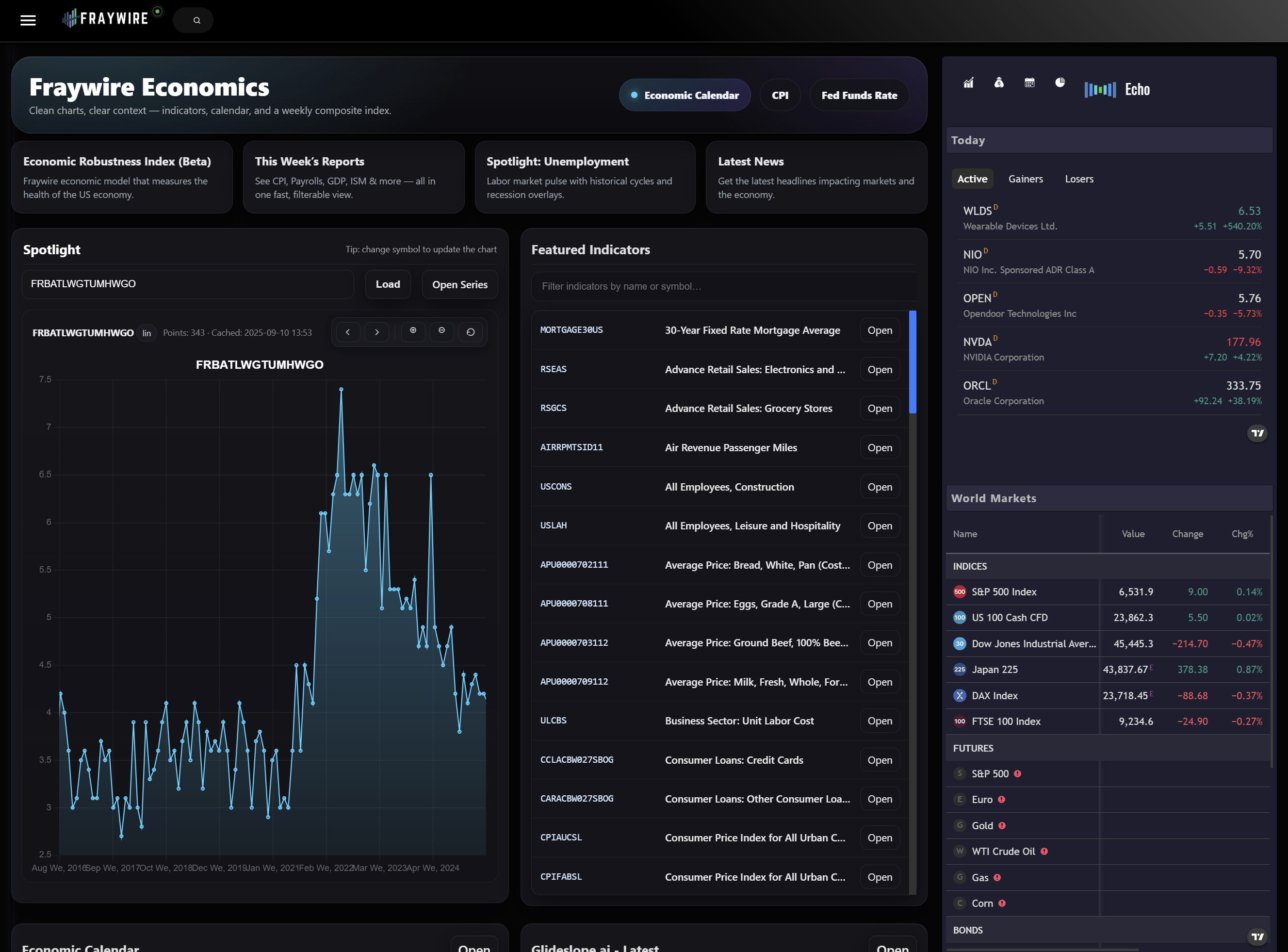This screenshot has height=952, width=1288.
Task: Reset the spotlight chart view
Action: 471,332
